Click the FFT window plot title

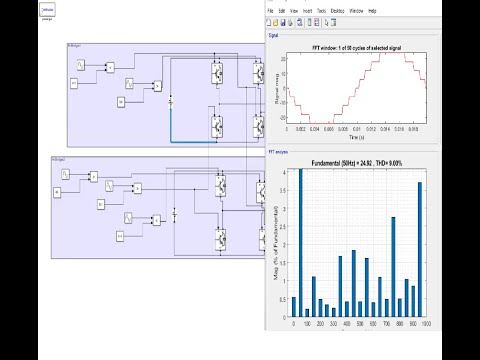coord(356,48)
